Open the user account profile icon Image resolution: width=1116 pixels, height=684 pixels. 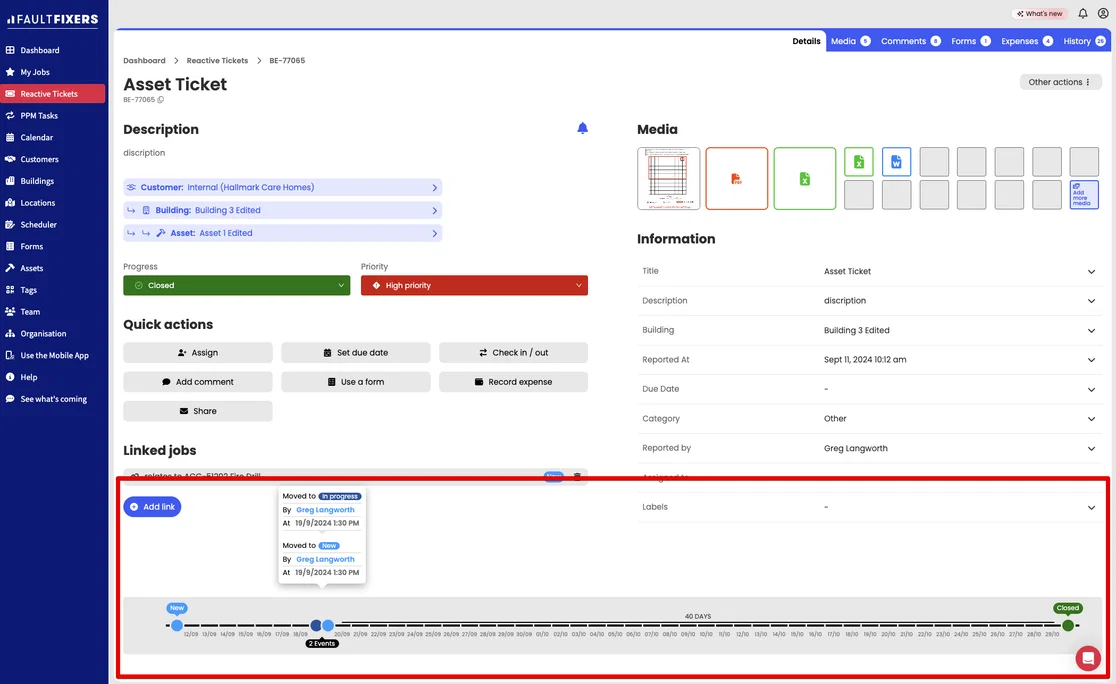point(1102,14)
